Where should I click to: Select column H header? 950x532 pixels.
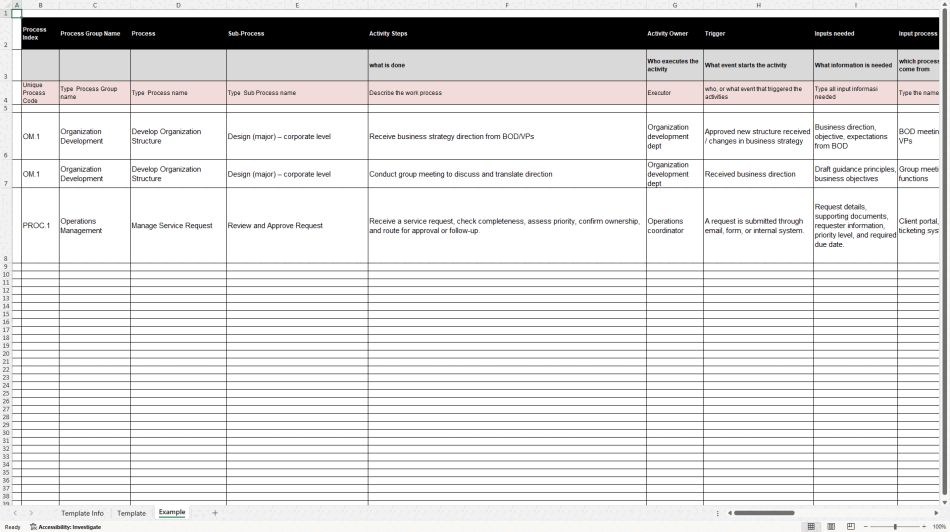[758, 5]
